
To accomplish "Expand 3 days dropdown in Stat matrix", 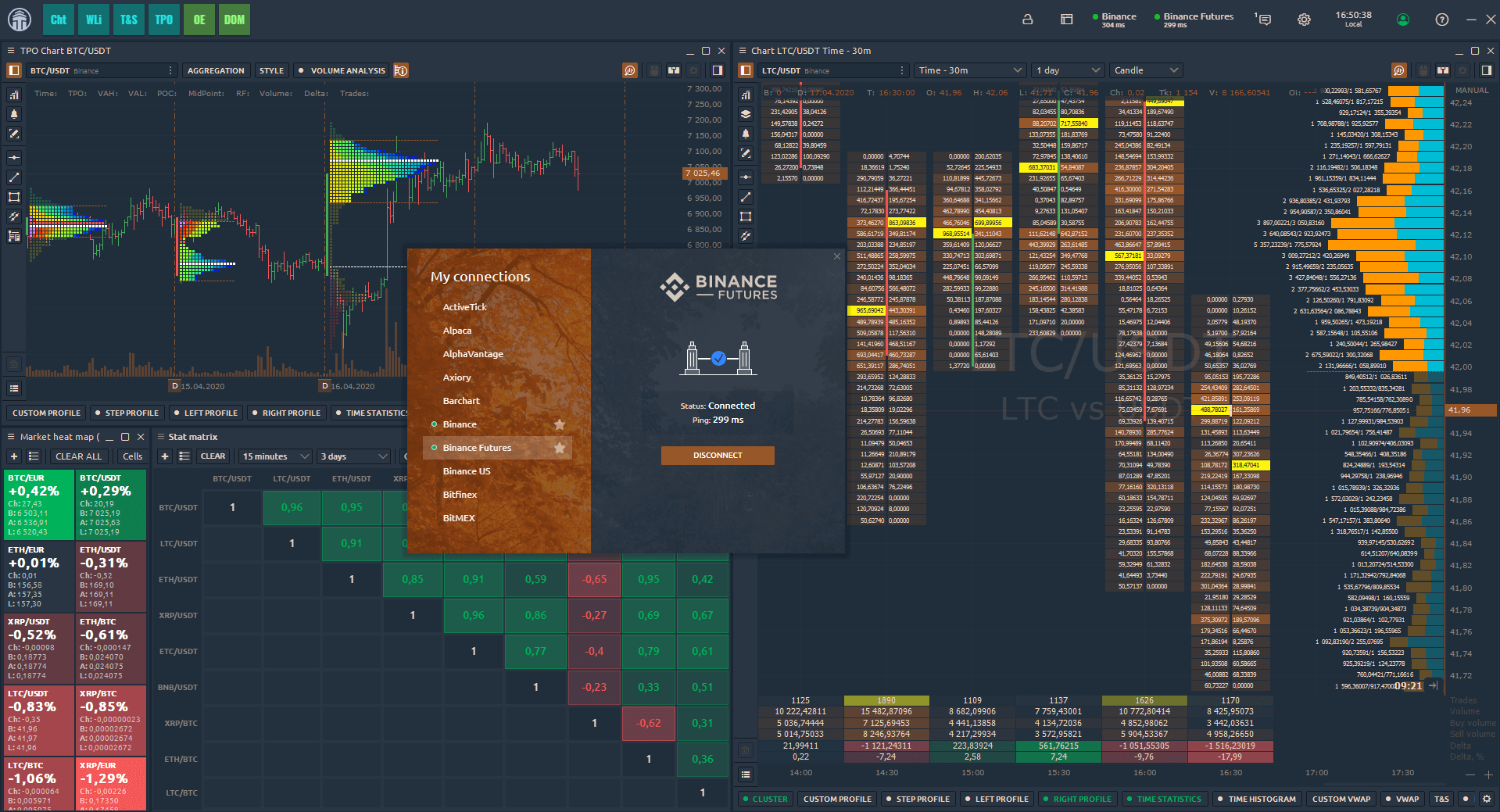I will pyautogui.click(x=353, y=456).
